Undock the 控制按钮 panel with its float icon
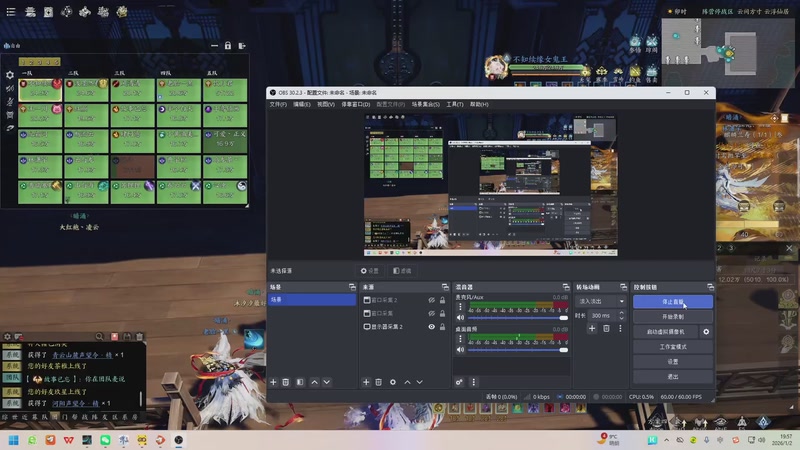The image size is (800, 450). (x=710, y=287)
